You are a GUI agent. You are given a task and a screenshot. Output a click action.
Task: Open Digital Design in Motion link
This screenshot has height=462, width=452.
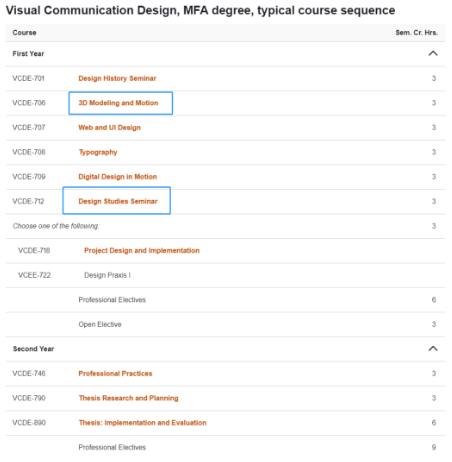point(118,177)
